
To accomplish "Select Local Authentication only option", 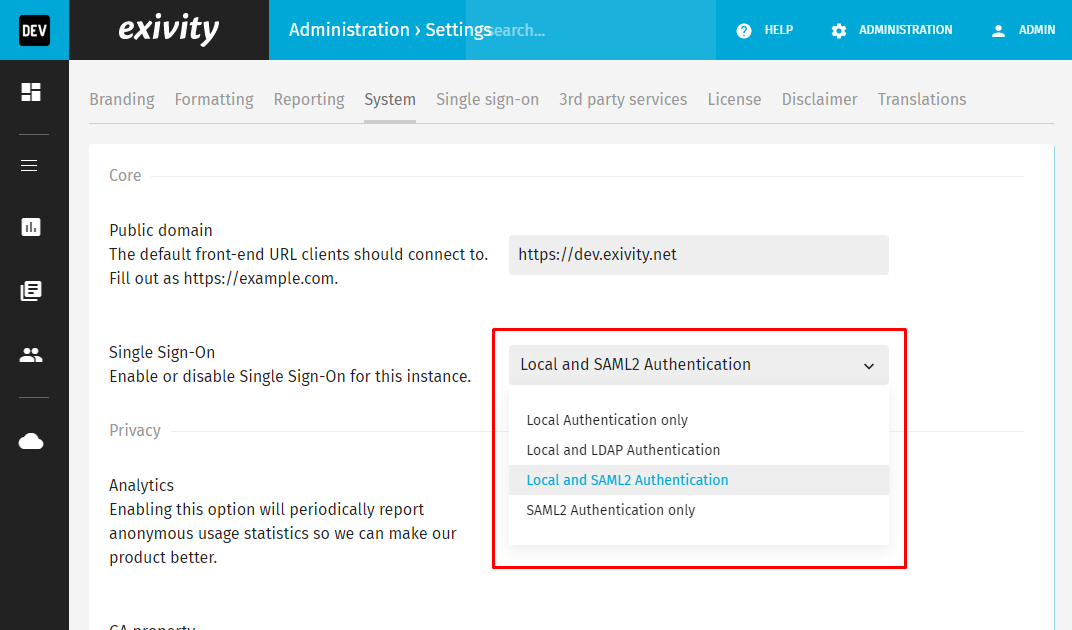I will point(607,420).
